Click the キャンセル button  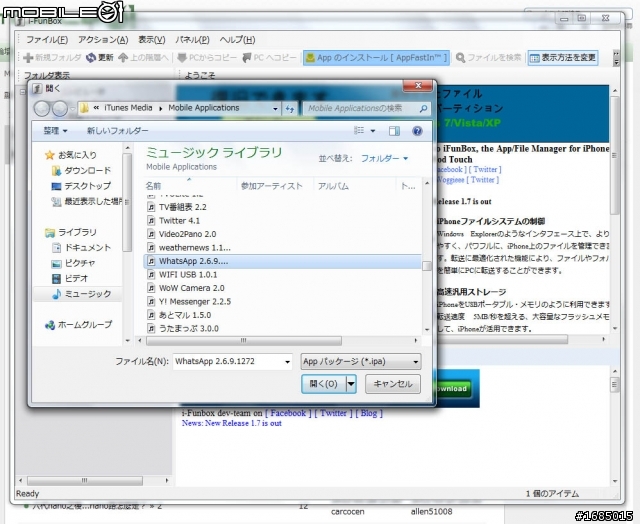pyautogui.click(x=393, y=384)
